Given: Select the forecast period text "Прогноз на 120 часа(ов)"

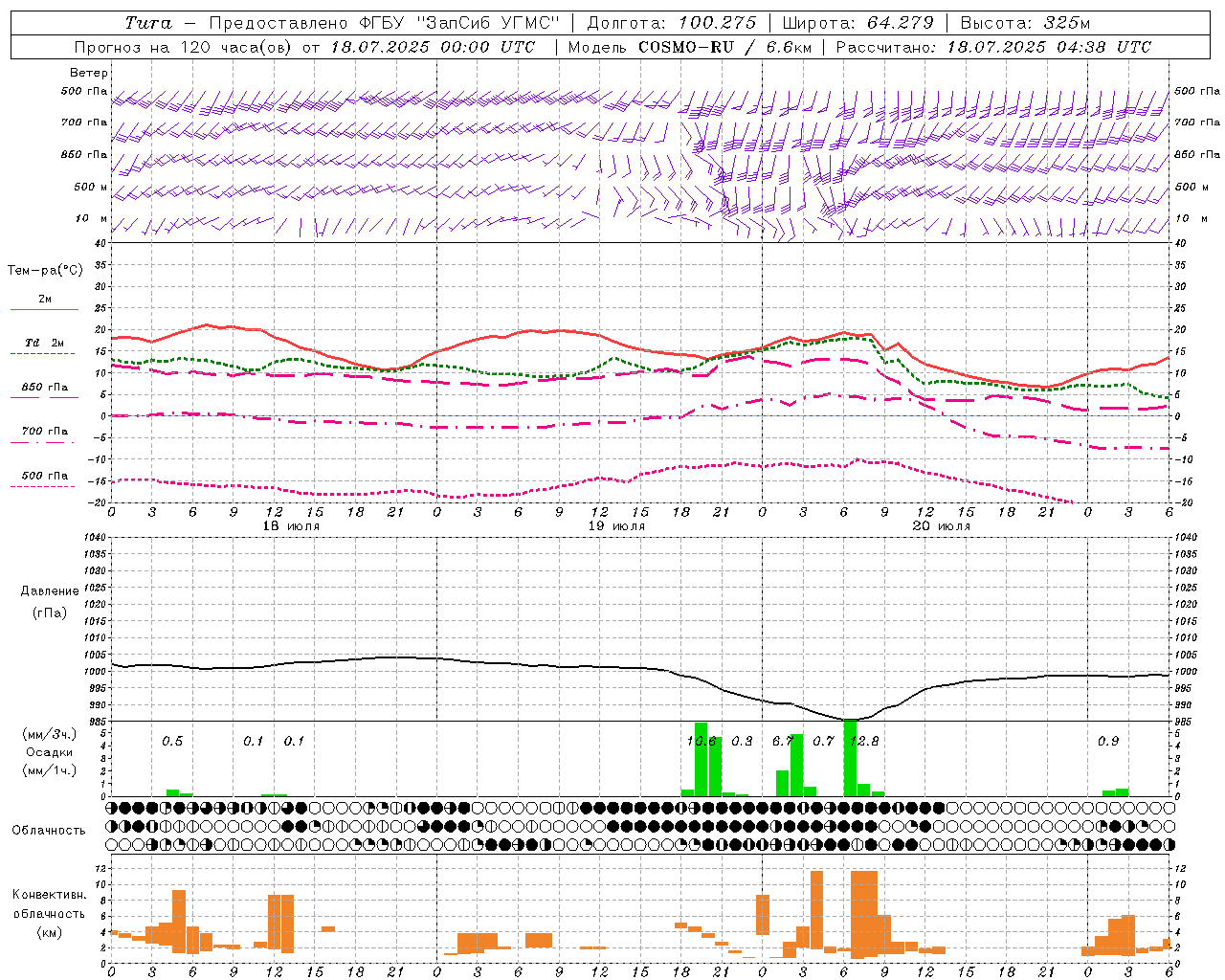Looking at the screenshot, I should point(184,47).
